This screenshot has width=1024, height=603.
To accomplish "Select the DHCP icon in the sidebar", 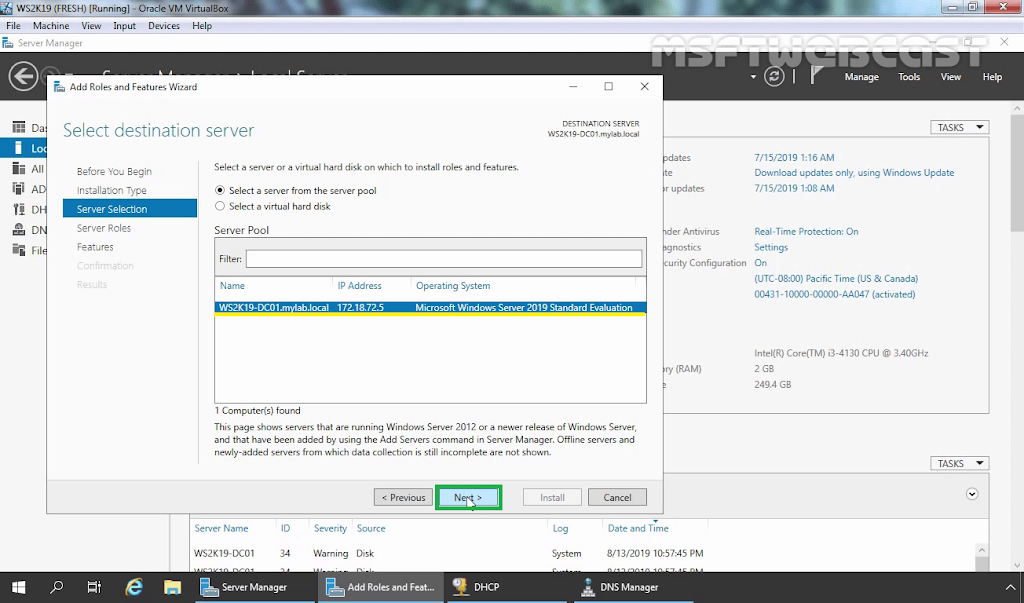I will click(19, 209).
